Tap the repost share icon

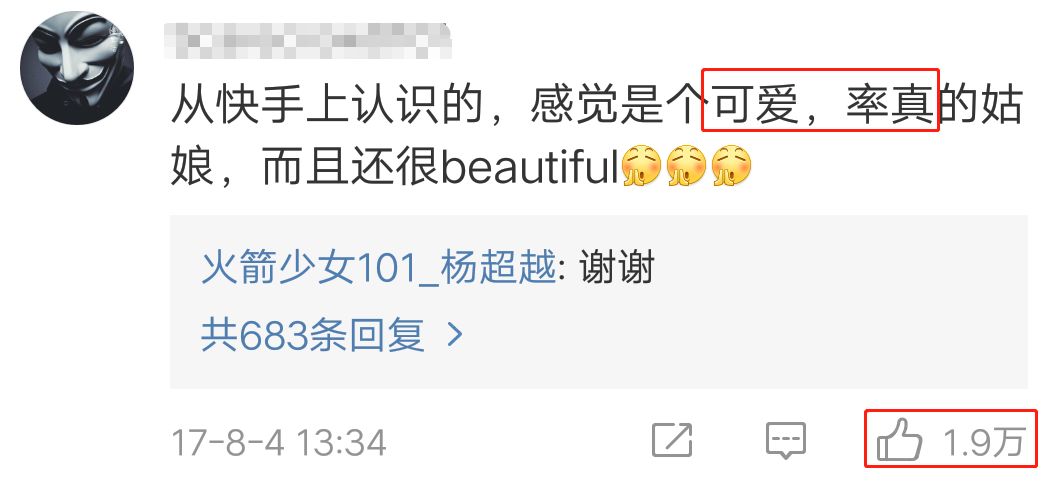tap(672, 440)
